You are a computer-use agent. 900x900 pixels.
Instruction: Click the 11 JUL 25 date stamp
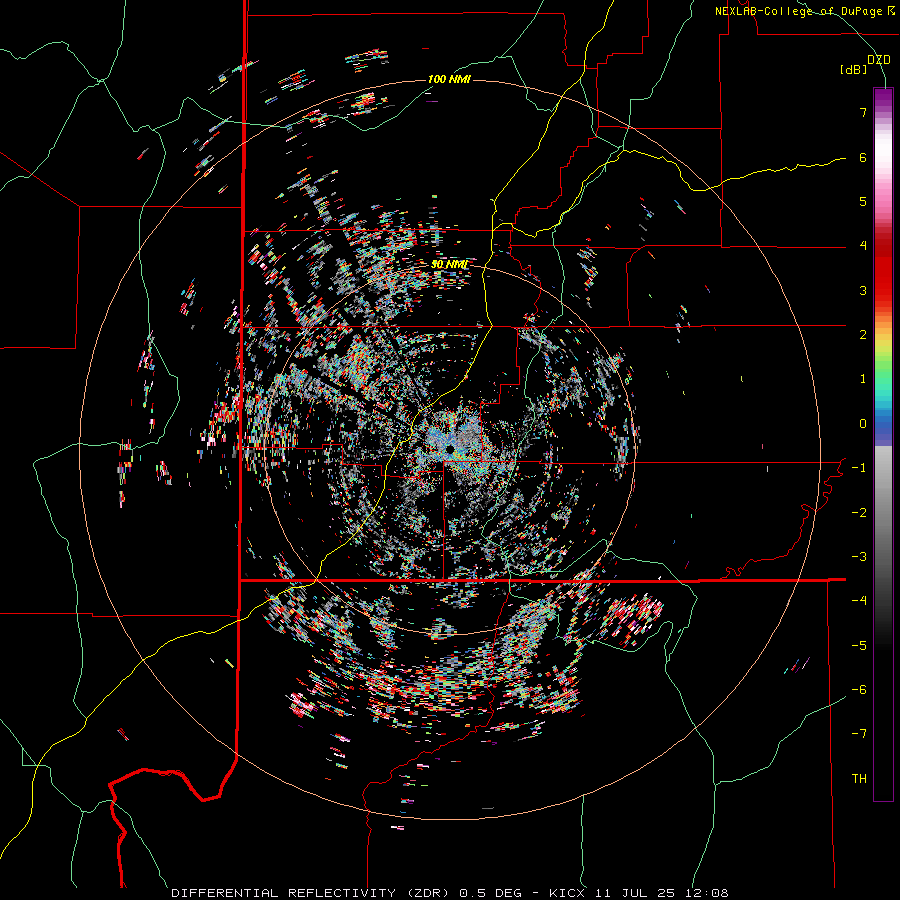pyautogui.click(x=637, y=893)
